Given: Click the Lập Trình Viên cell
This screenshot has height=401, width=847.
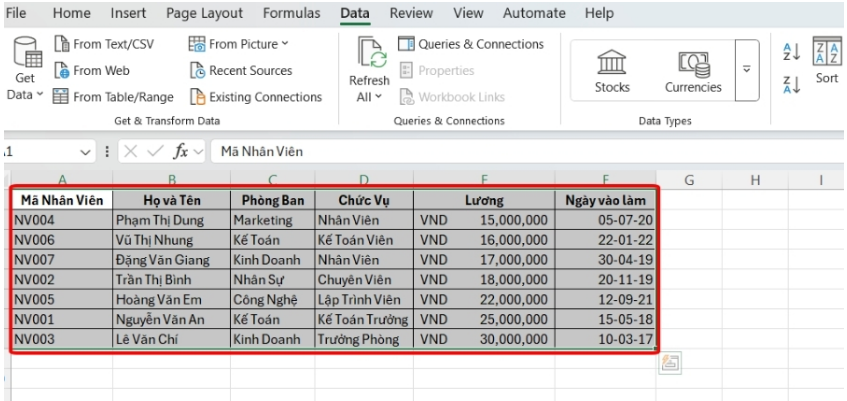Looking at the screenshot, I should click(x=364, y=299).
